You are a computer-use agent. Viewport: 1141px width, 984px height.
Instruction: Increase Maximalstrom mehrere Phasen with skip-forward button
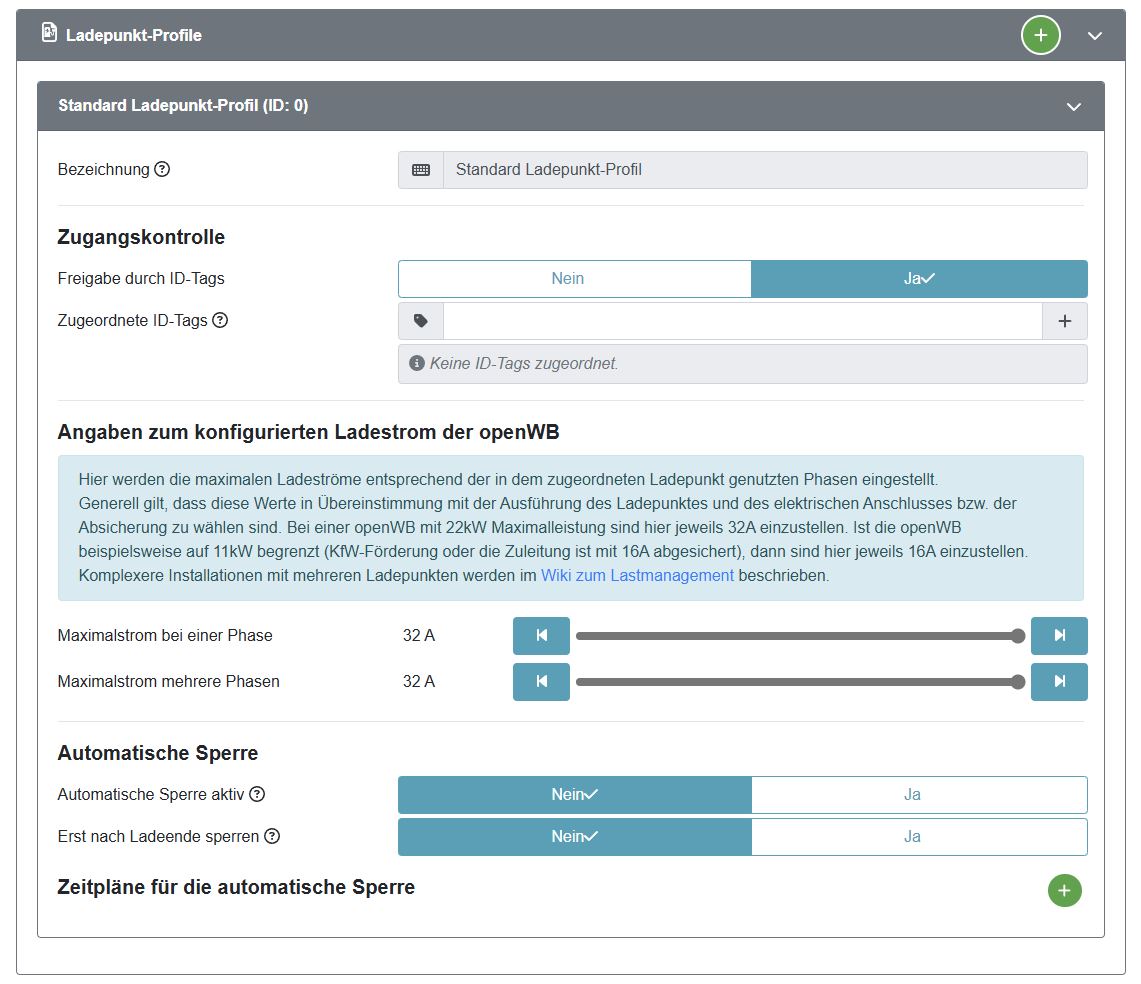coord(1059,682)
